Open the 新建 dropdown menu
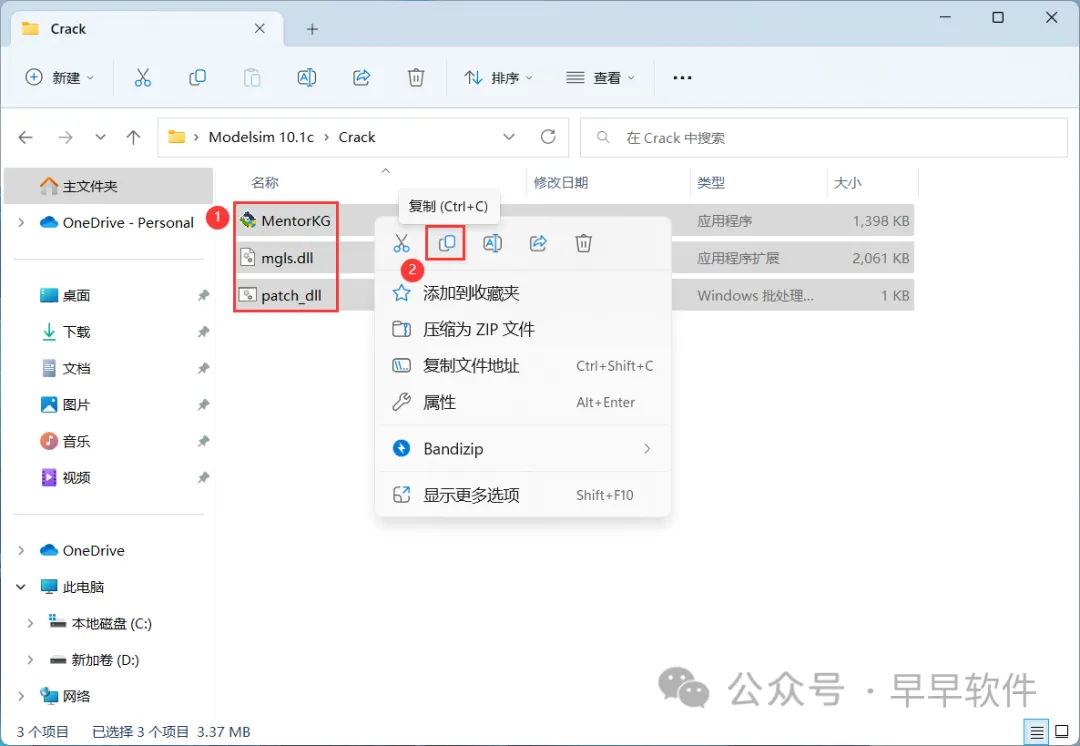Image resolution: width=1080 pixels, height=746 pixels. (x=59, y=78)
